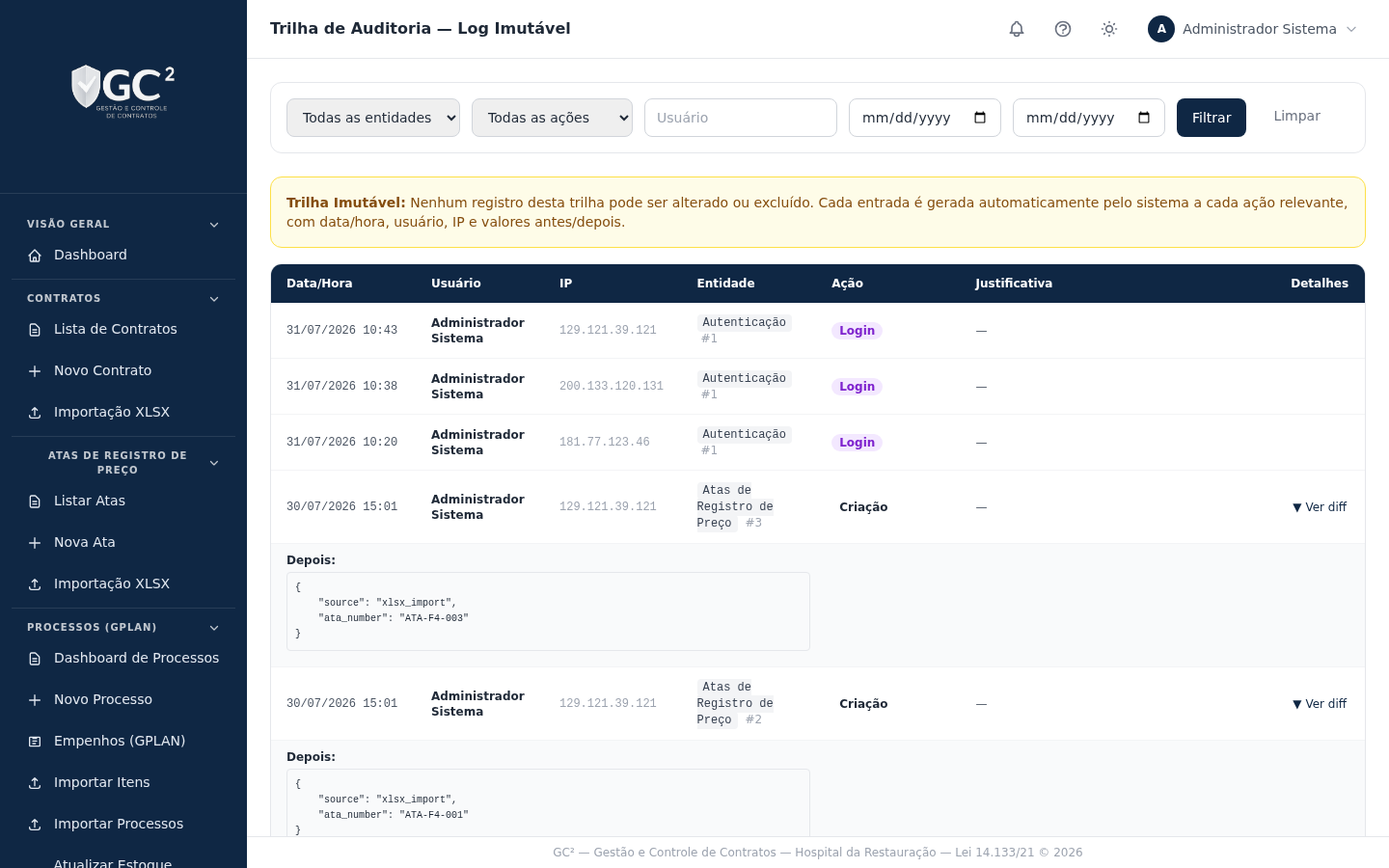
Task: Open the help question-mark icon
Action: tap(1063, 29)
